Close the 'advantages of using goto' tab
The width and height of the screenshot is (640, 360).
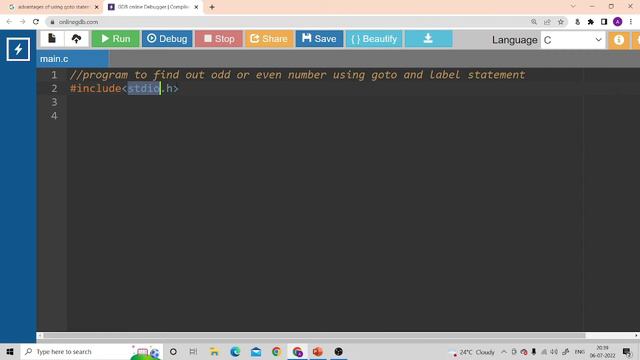click(96, 7)
